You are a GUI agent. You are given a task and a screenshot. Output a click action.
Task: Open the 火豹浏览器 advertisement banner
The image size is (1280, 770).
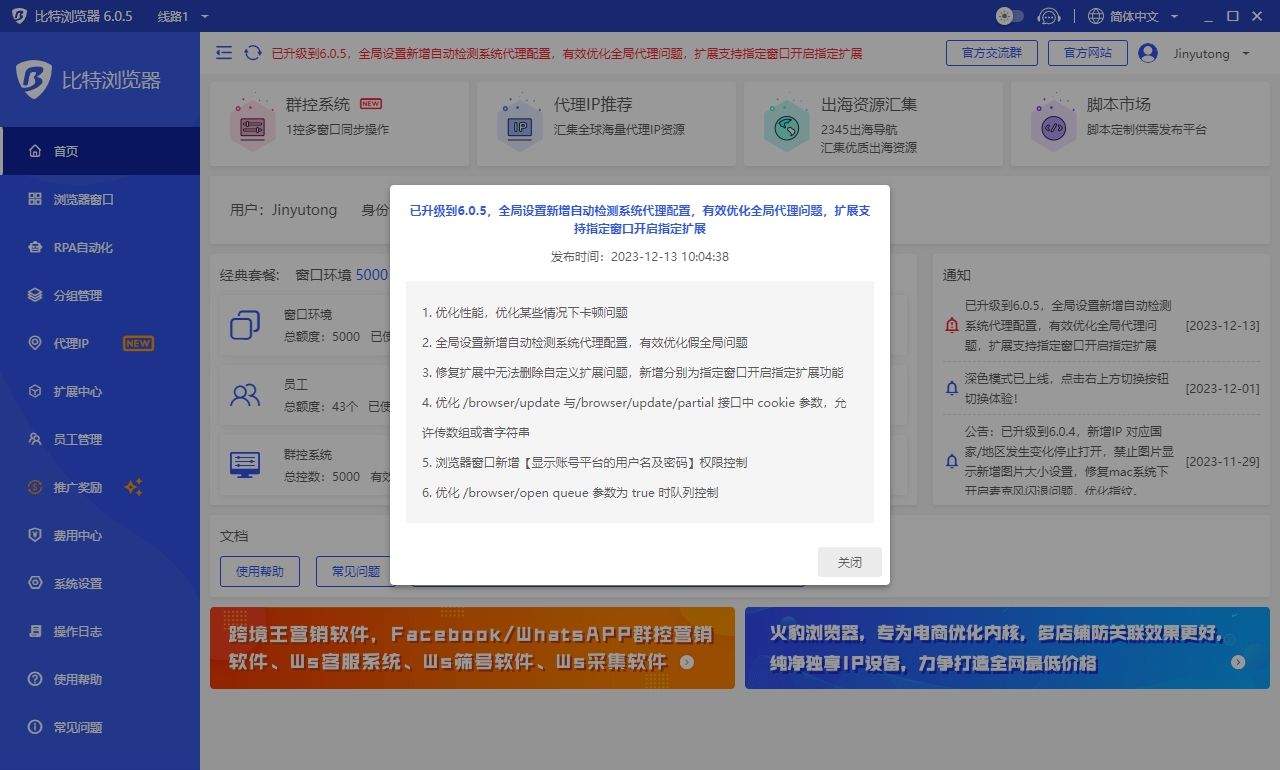pos(1007,648)
